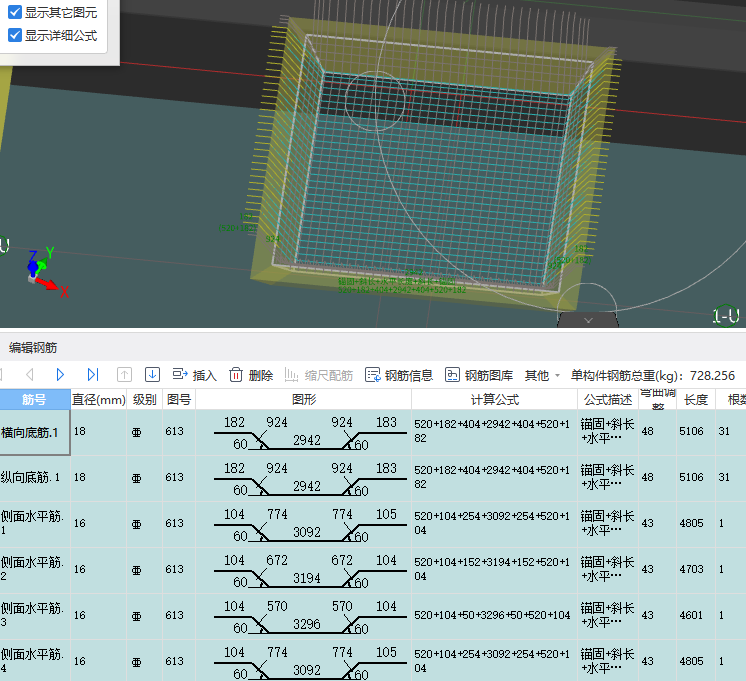Move the selected row up
The width and height of the screenshot is (746, 681).
[x=124, y=375]
